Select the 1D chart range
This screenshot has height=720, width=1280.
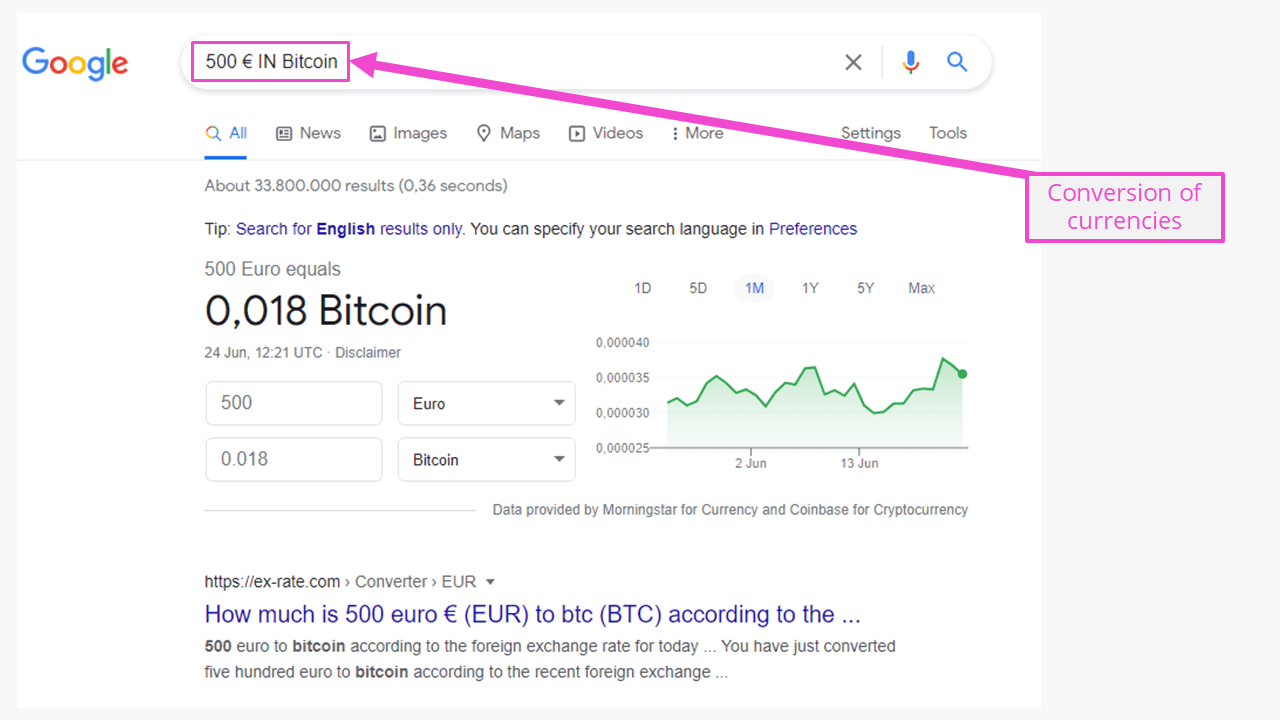click(643, 288)
